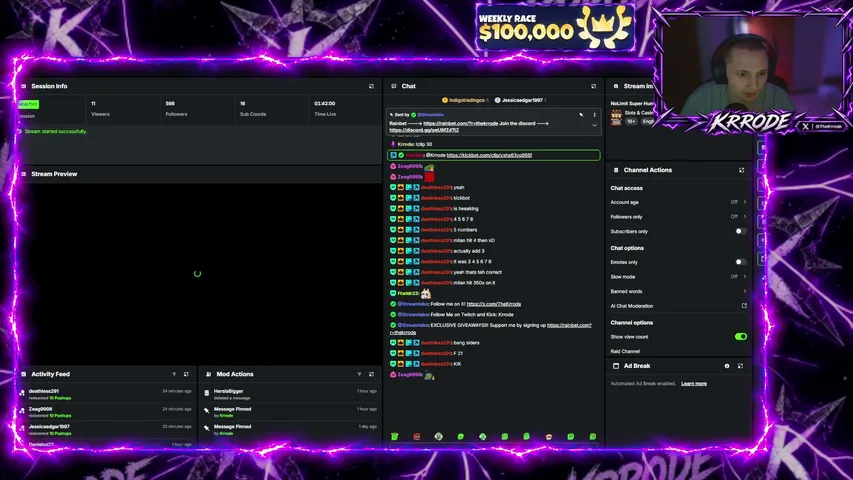Expand the Activity Feed panel
This screenshot has height=480, width=853.
tap(186, 374)
